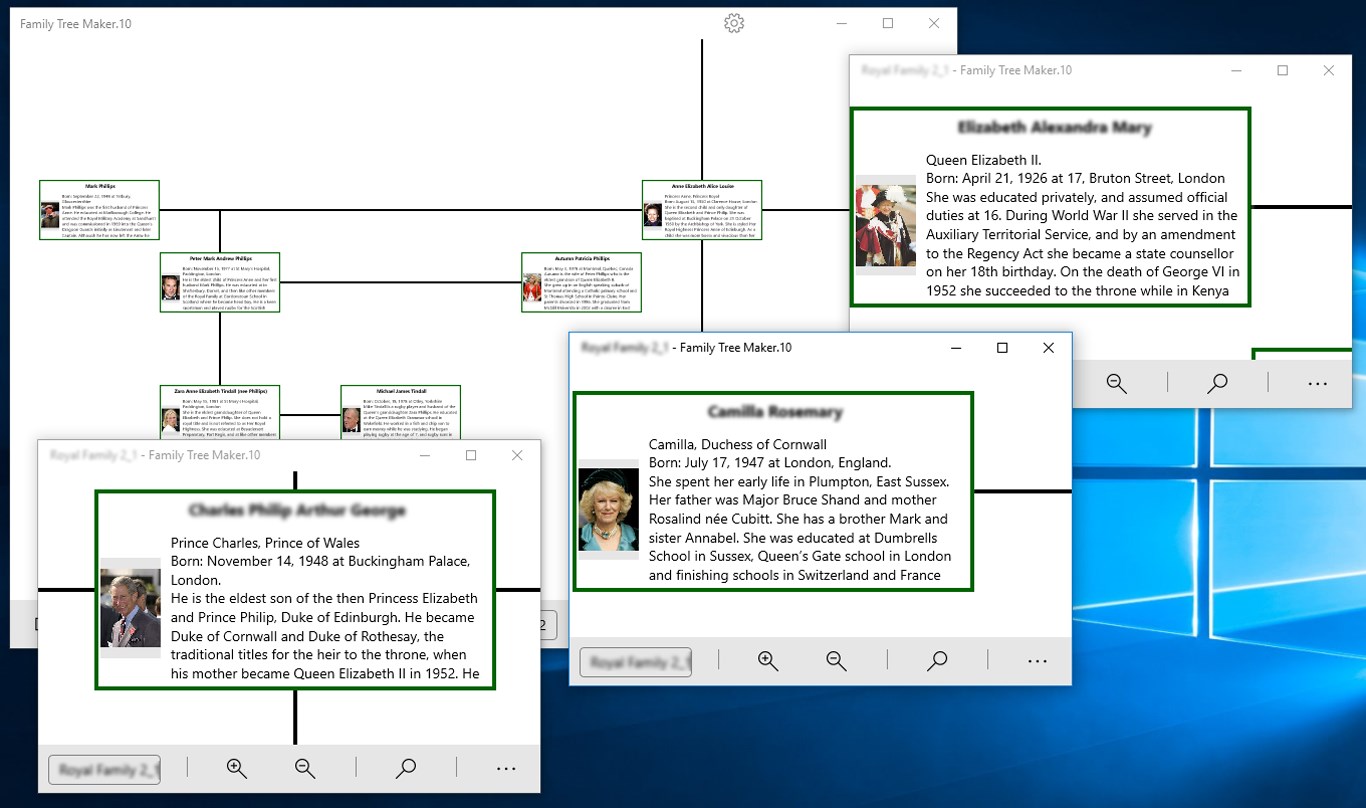Open more options ellipsis in Charles's window
Image resolution: width=1366 pixels, height=808 pixels.
tap(506, 768)
